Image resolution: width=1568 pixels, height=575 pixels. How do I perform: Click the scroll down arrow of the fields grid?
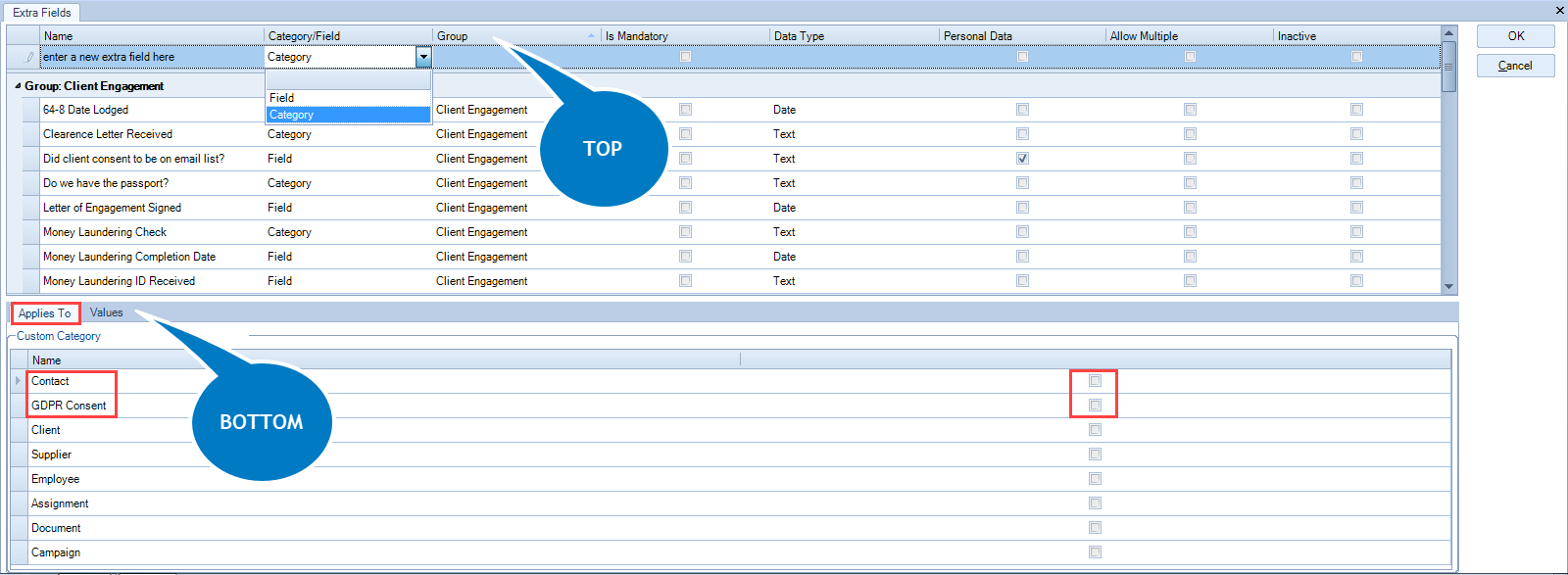click(1448, 287)
